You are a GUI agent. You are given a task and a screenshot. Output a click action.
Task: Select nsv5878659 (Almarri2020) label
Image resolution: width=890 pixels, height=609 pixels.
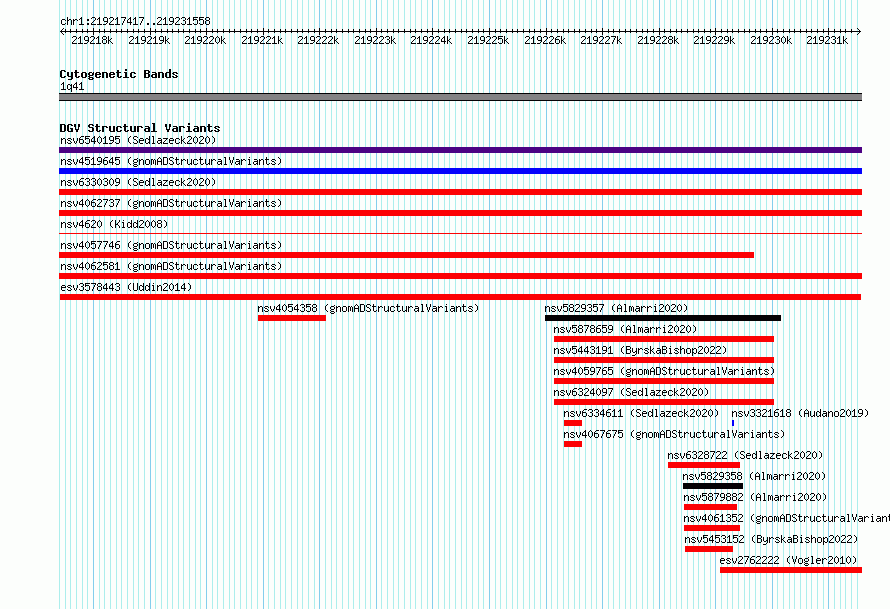tap(625, 329)
